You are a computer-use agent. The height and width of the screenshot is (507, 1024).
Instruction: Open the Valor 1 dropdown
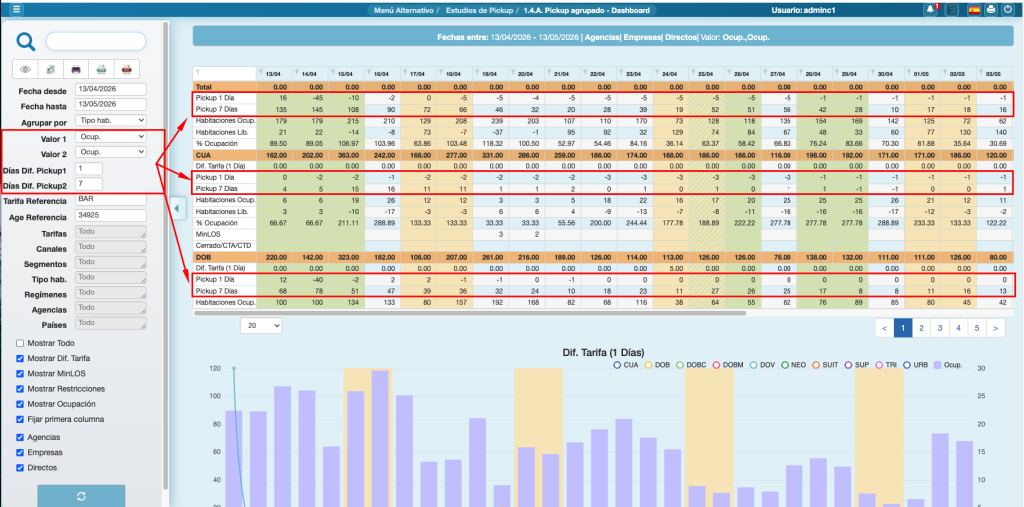coord(111,137)
